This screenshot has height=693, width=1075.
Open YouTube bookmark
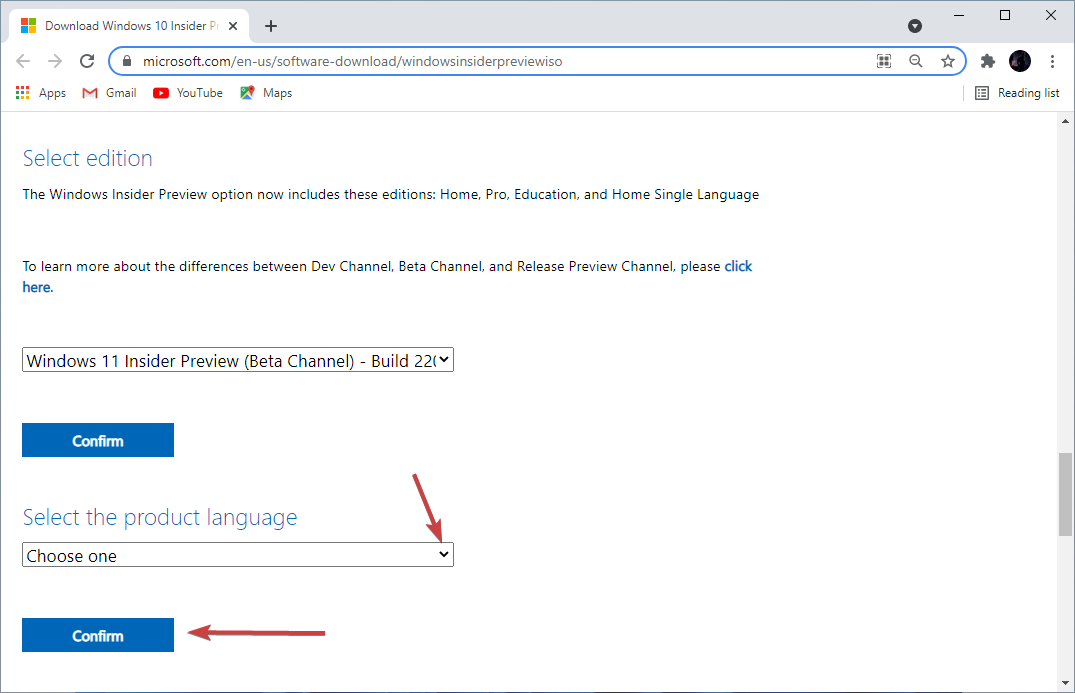188,93
